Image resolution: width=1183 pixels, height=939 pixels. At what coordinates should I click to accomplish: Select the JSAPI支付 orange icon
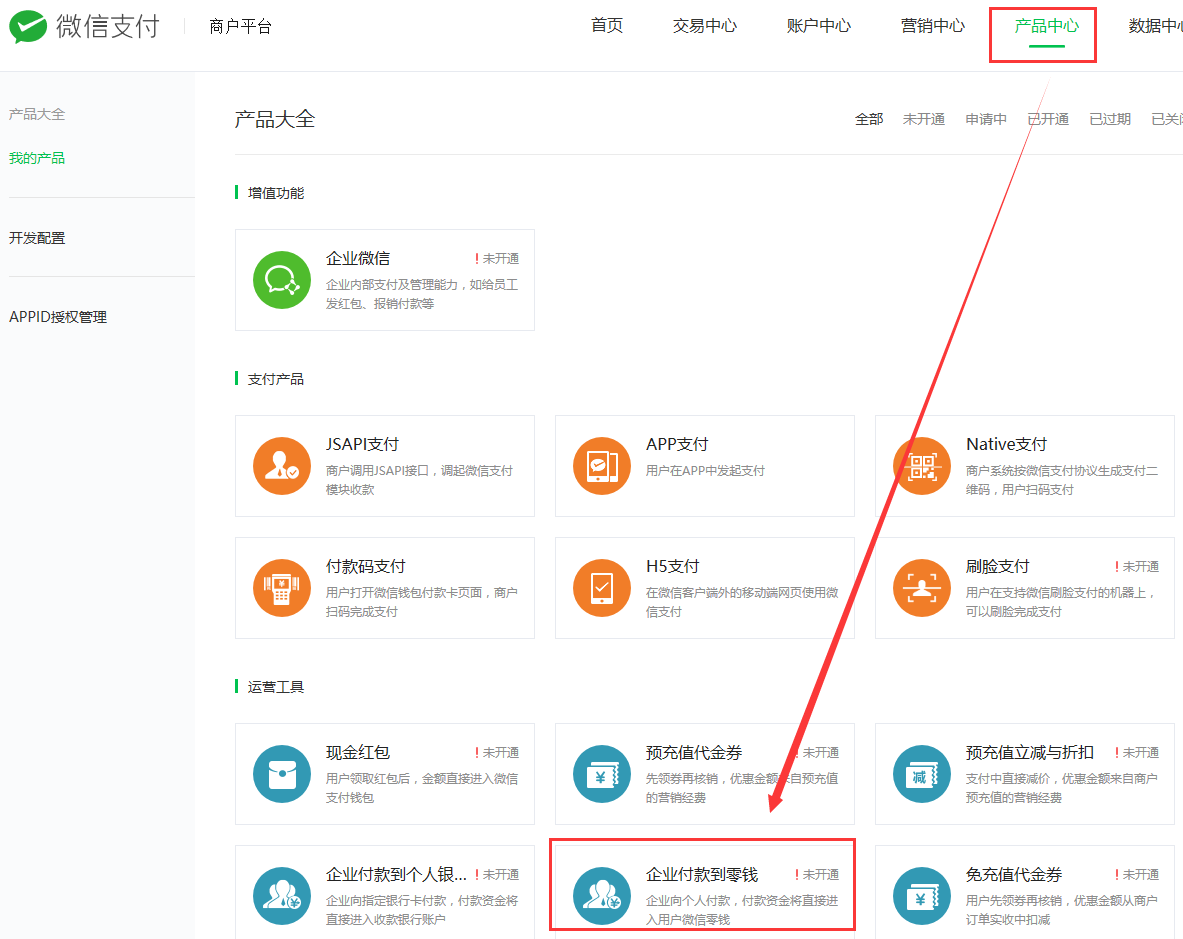tap(281, 466)
